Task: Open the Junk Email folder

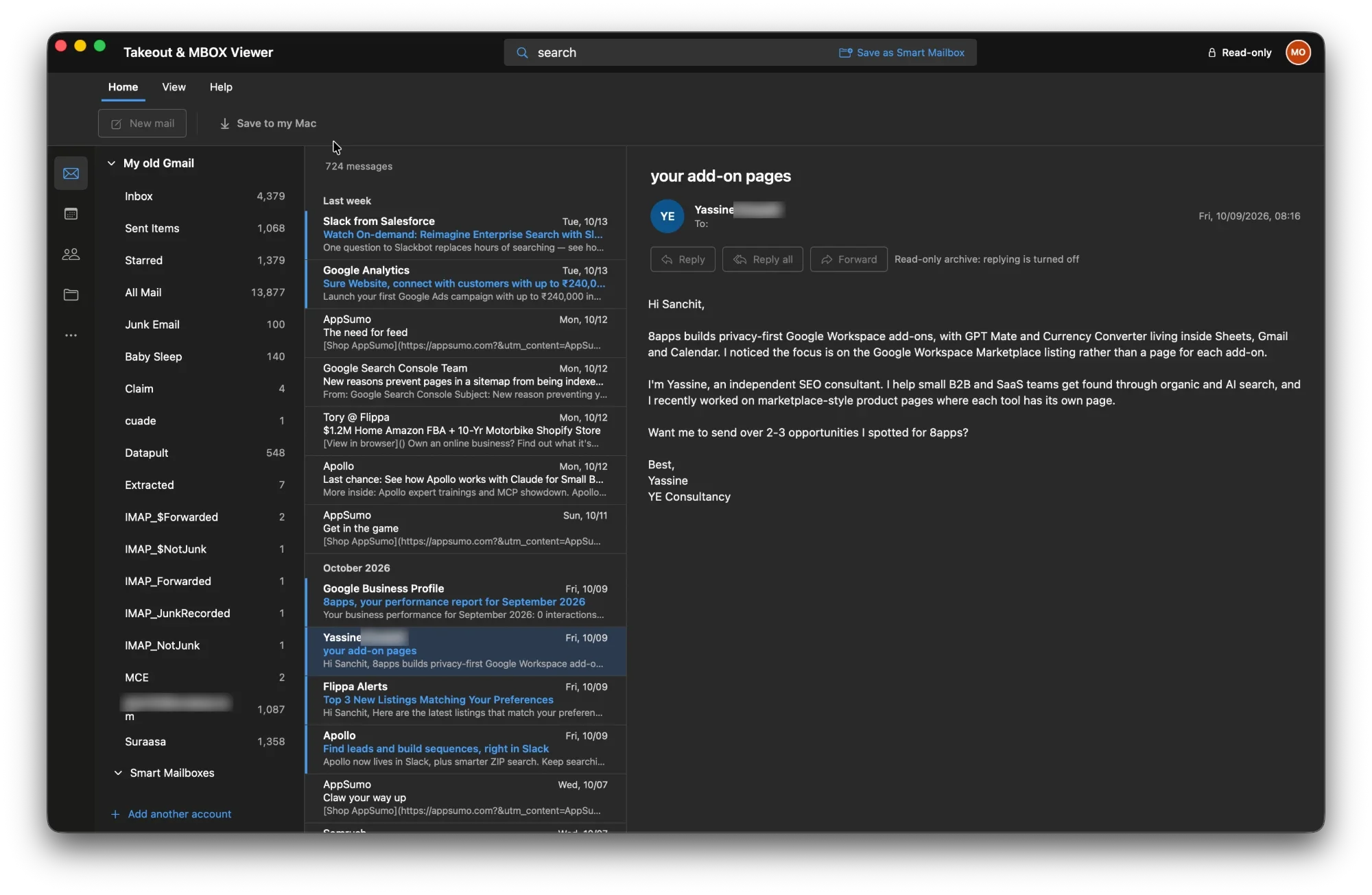Action: 204,324
